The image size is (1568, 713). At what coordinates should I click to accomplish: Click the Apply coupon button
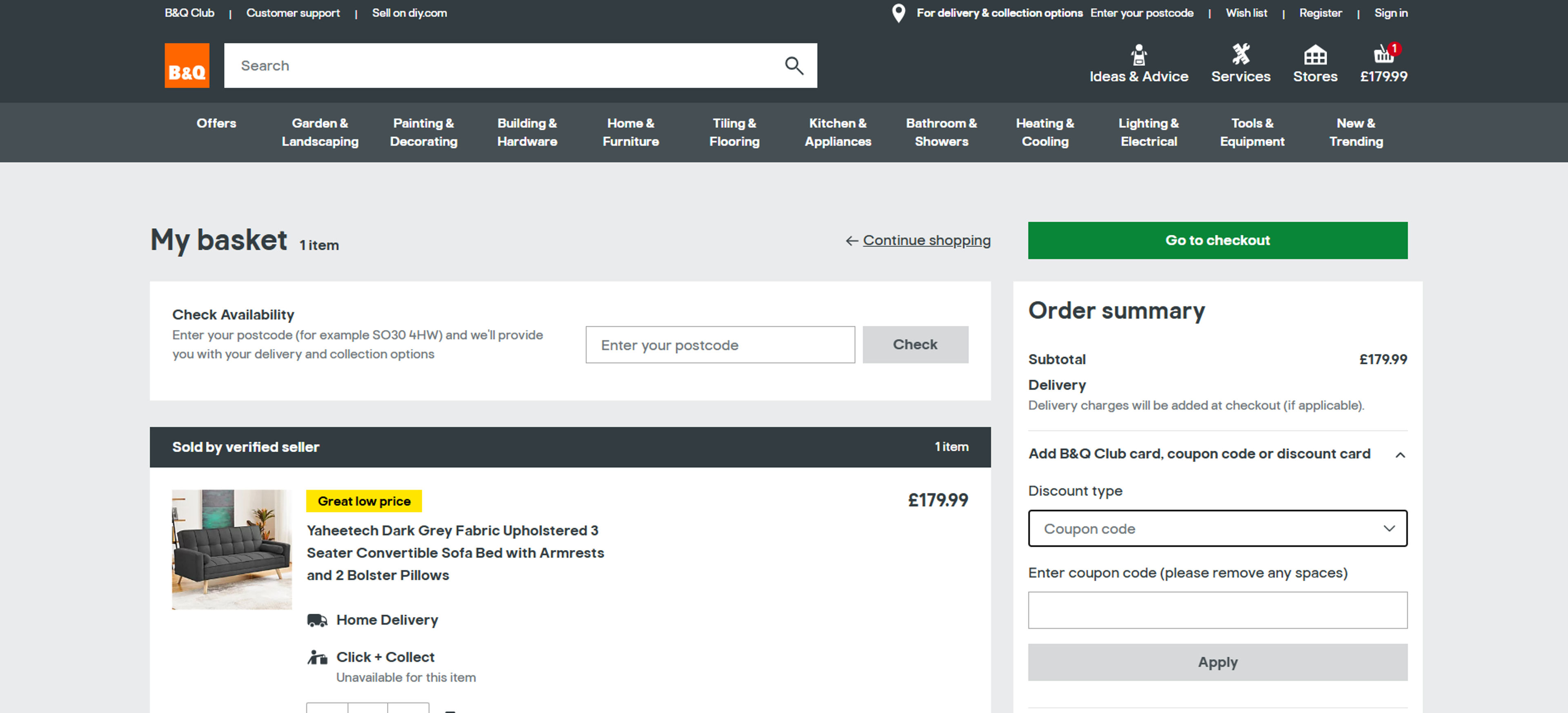click(1217, 662)
